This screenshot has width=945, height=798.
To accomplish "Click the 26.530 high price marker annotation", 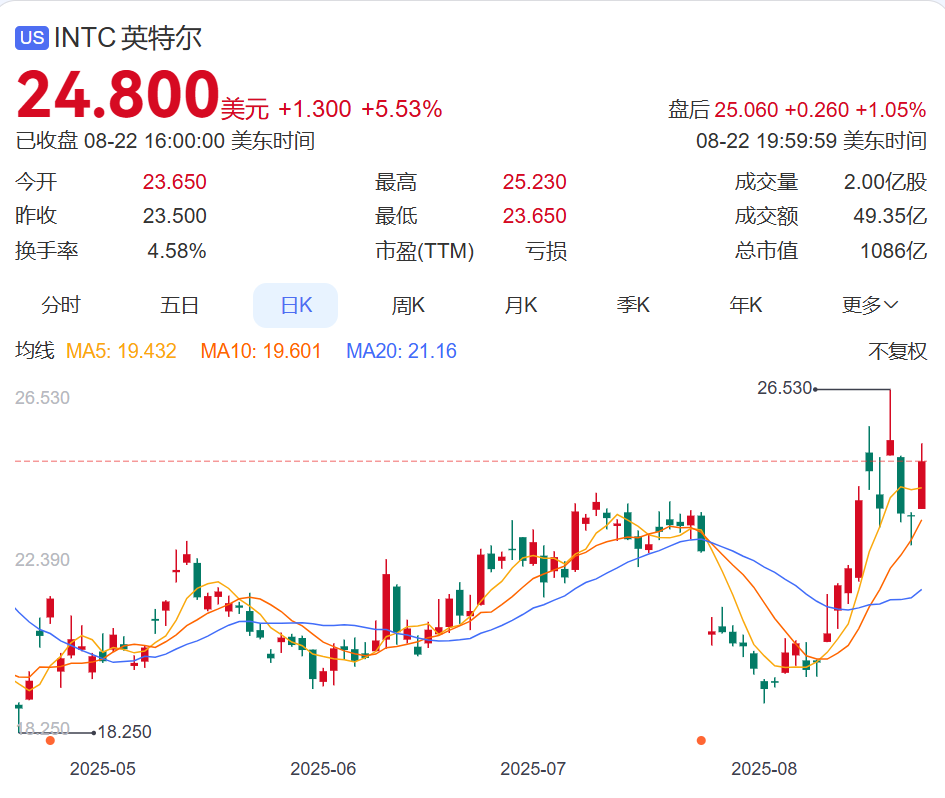I will [786, 390].
